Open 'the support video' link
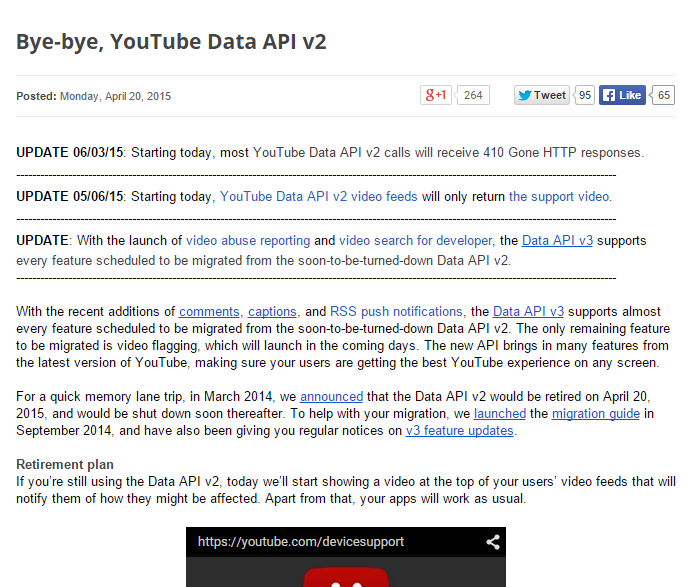The image size is (693, 587). coord(559,196)
